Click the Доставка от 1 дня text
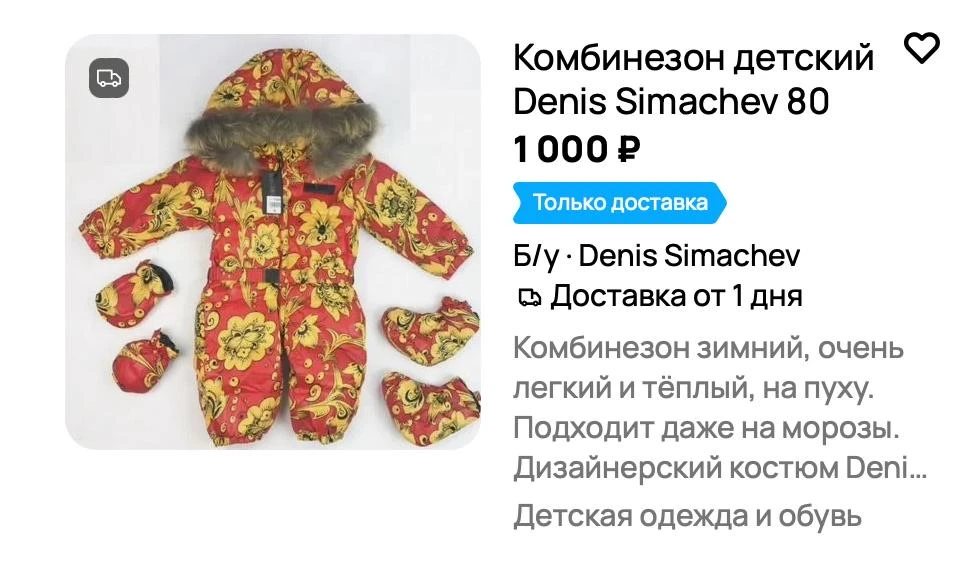This screenshot has width=964, height=572. [x=676, y=296]
